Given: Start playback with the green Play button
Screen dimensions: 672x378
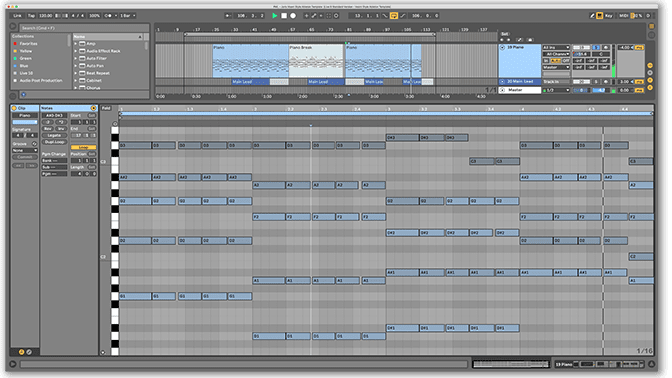Looking at the screenshot, I should click(275, 15).
